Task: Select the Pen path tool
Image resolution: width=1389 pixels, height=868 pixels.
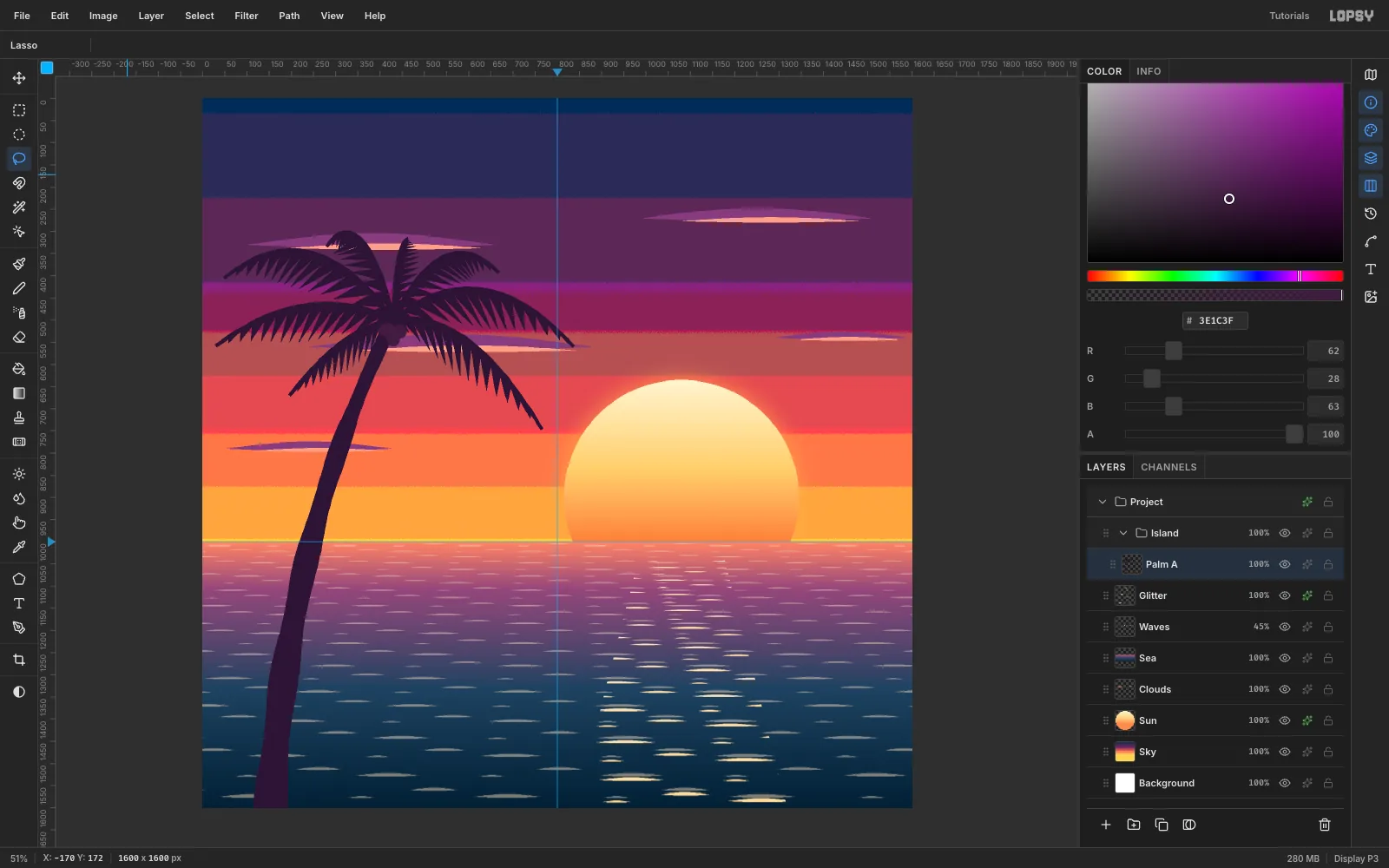Action: 19,628
